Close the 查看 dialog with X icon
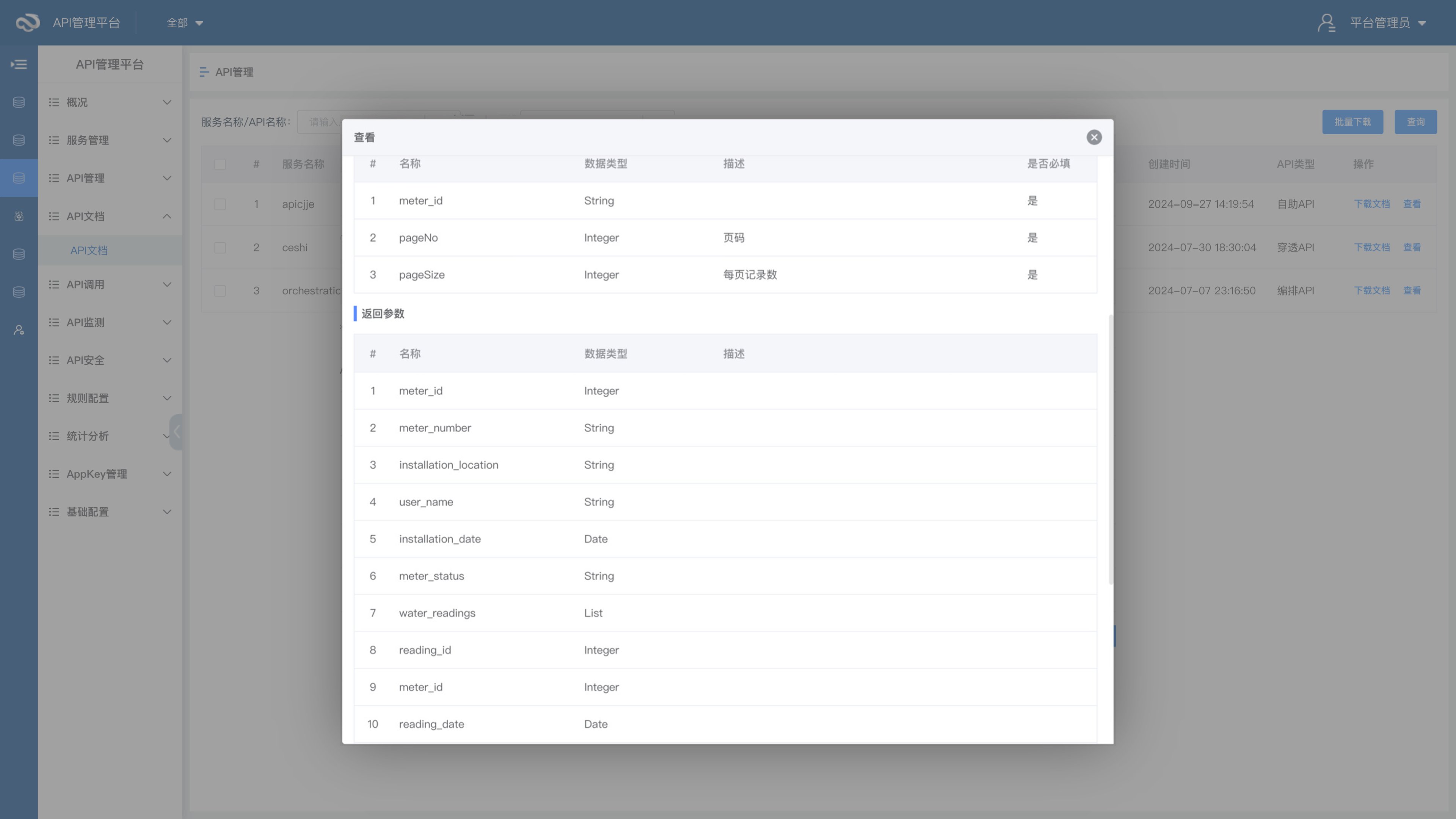The height and width of the screenshot is (819, 1456). 1094,137
